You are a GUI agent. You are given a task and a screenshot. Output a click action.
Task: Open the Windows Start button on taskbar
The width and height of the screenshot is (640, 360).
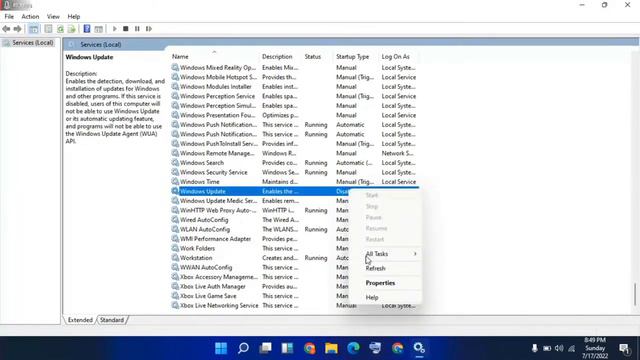[x=221, y=348]
